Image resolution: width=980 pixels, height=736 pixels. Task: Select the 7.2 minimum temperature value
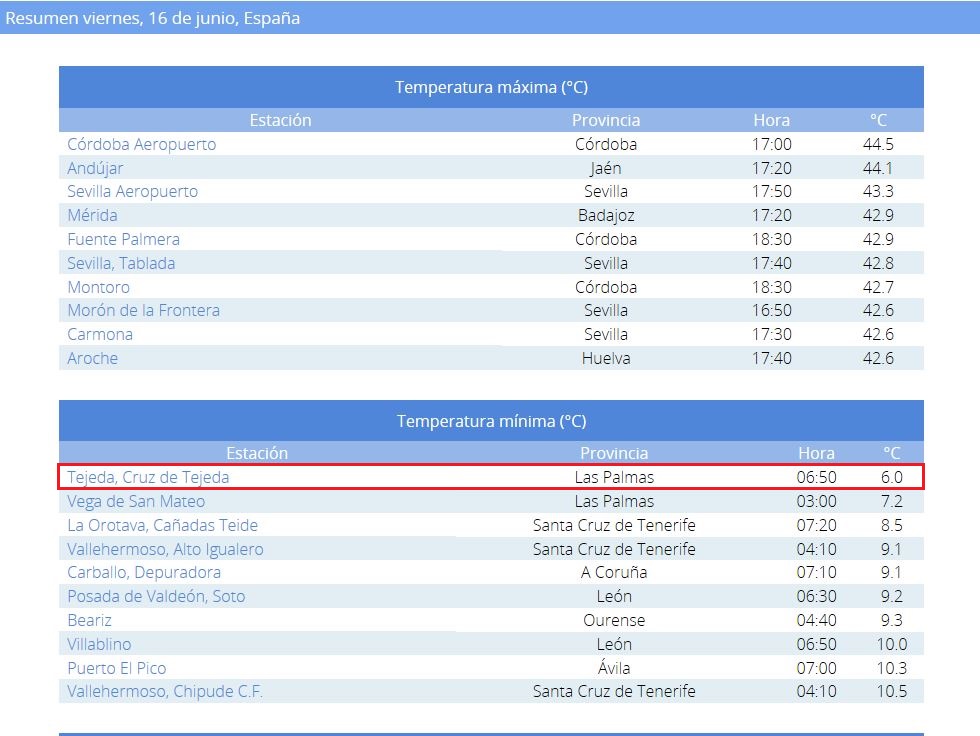point(892,501)
